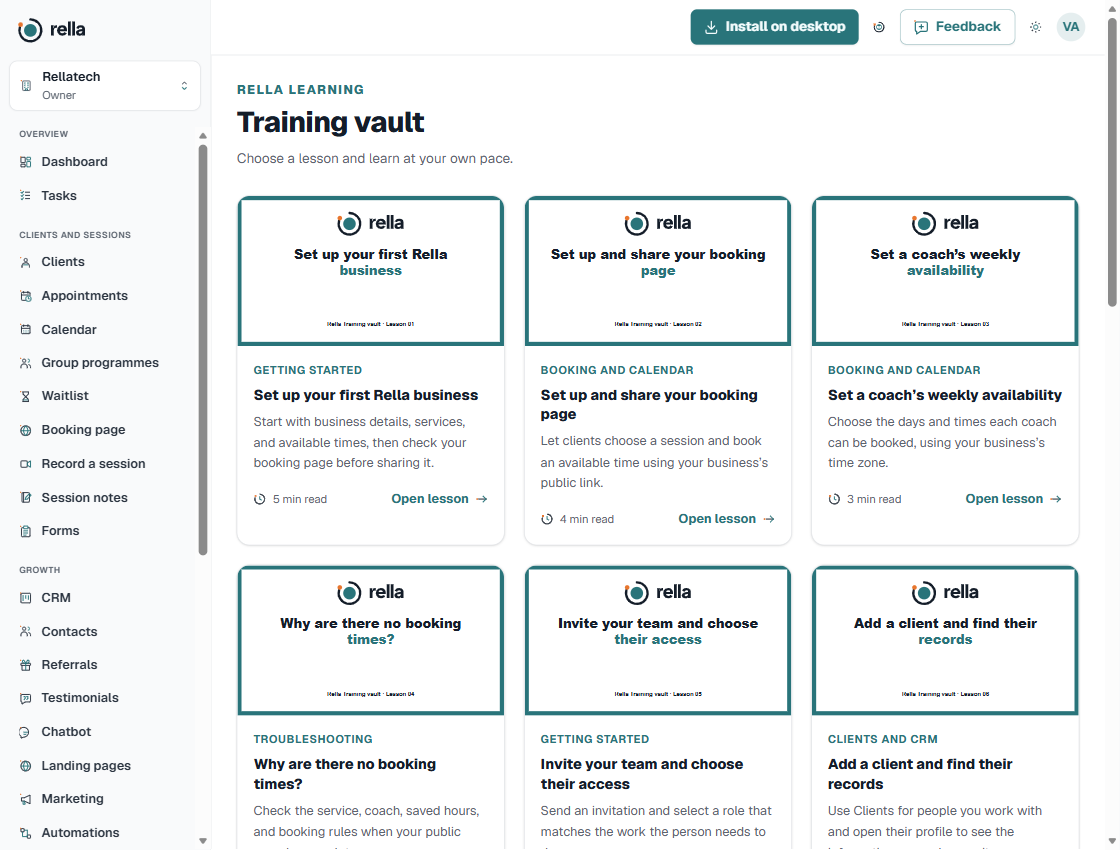Click the Automations icon in sidebar
This screenshot has height=850, width=1120.
[26, 833]
